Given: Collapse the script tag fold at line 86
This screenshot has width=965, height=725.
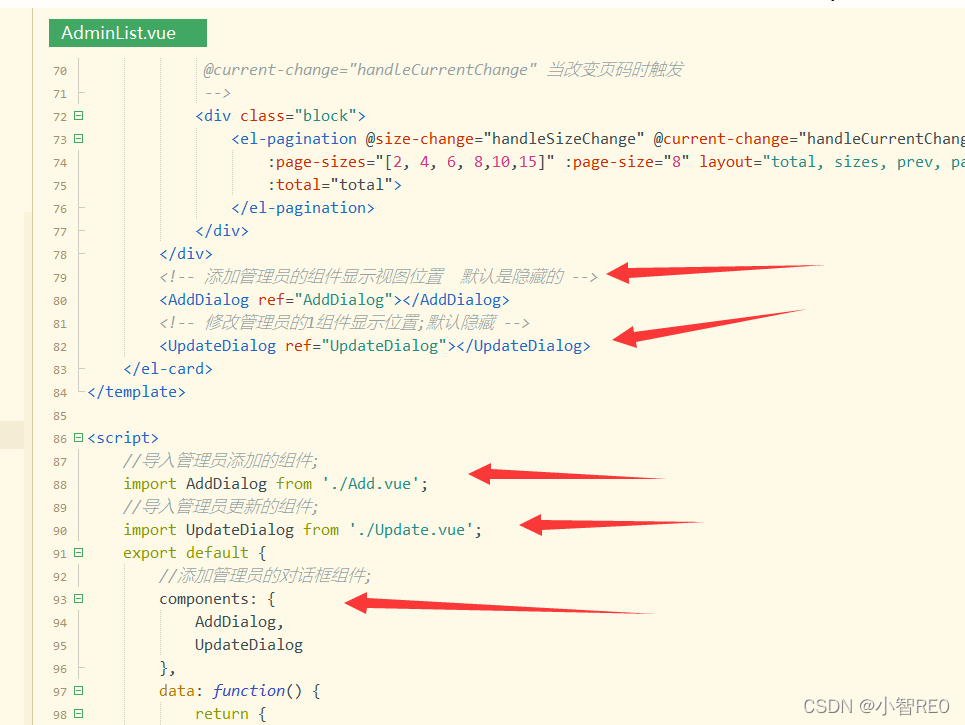Looking at the screenshot, I should click(78, 438).
